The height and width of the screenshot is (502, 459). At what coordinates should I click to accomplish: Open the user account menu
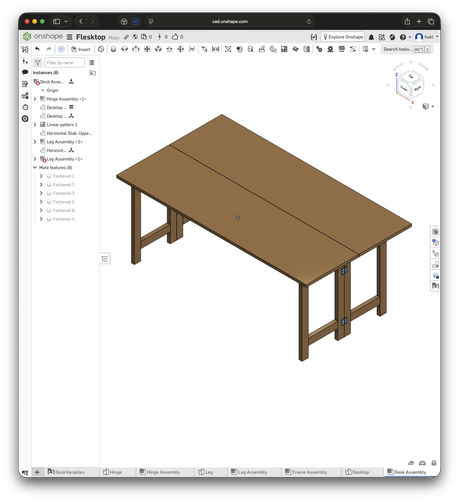427,37
